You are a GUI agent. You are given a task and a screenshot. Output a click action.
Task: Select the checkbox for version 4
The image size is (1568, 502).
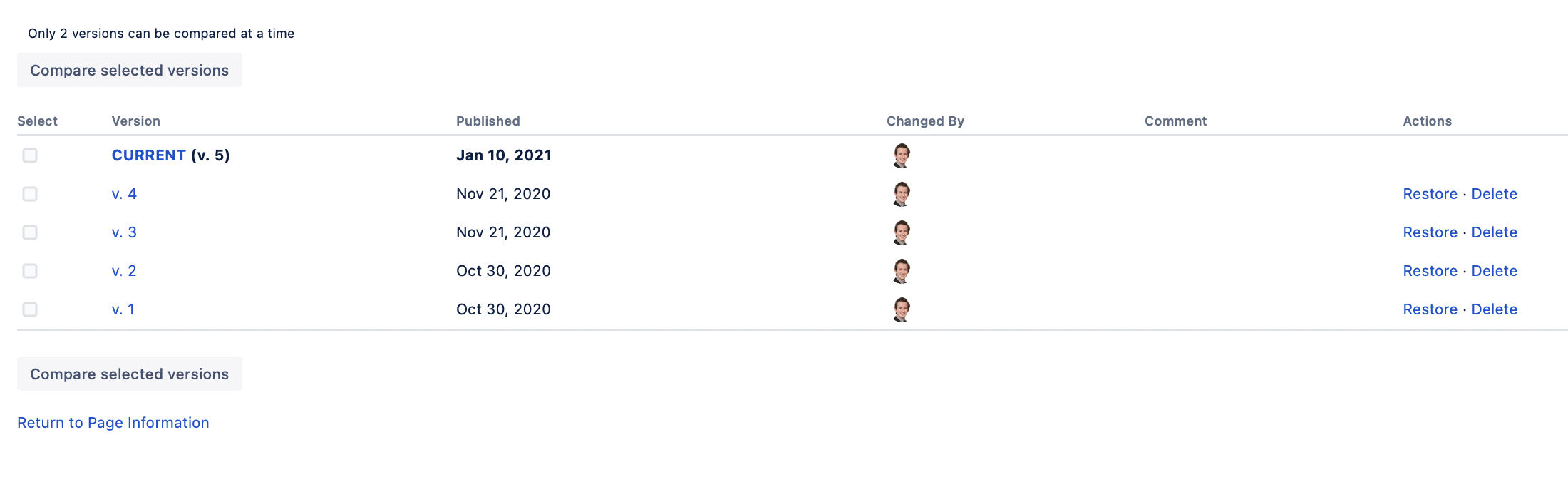(x=29, y=193)
